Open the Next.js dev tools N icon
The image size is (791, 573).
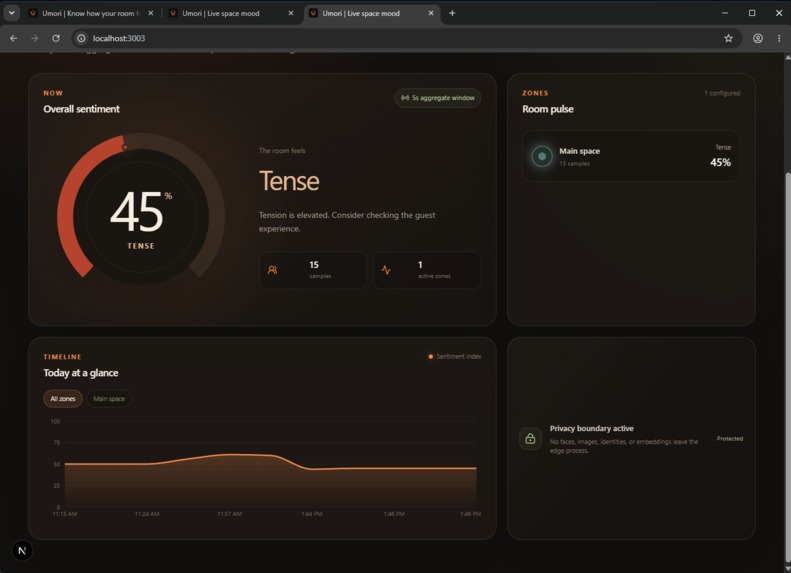22,551
